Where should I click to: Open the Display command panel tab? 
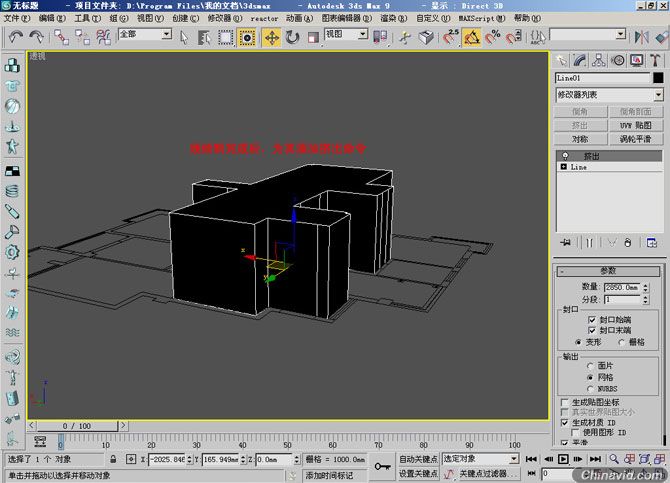[x=636, y=60]
